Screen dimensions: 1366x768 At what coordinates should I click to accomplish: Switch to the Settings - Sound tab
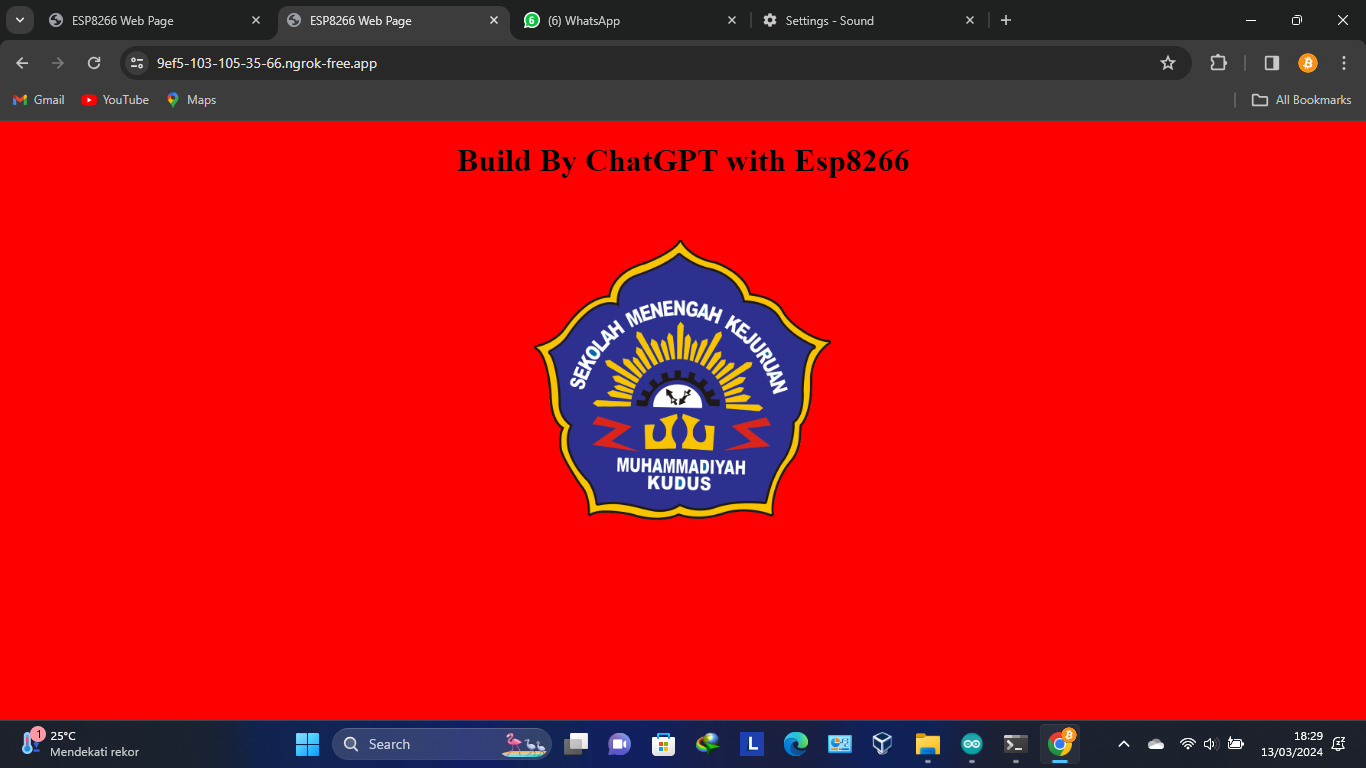pos(868,20)
